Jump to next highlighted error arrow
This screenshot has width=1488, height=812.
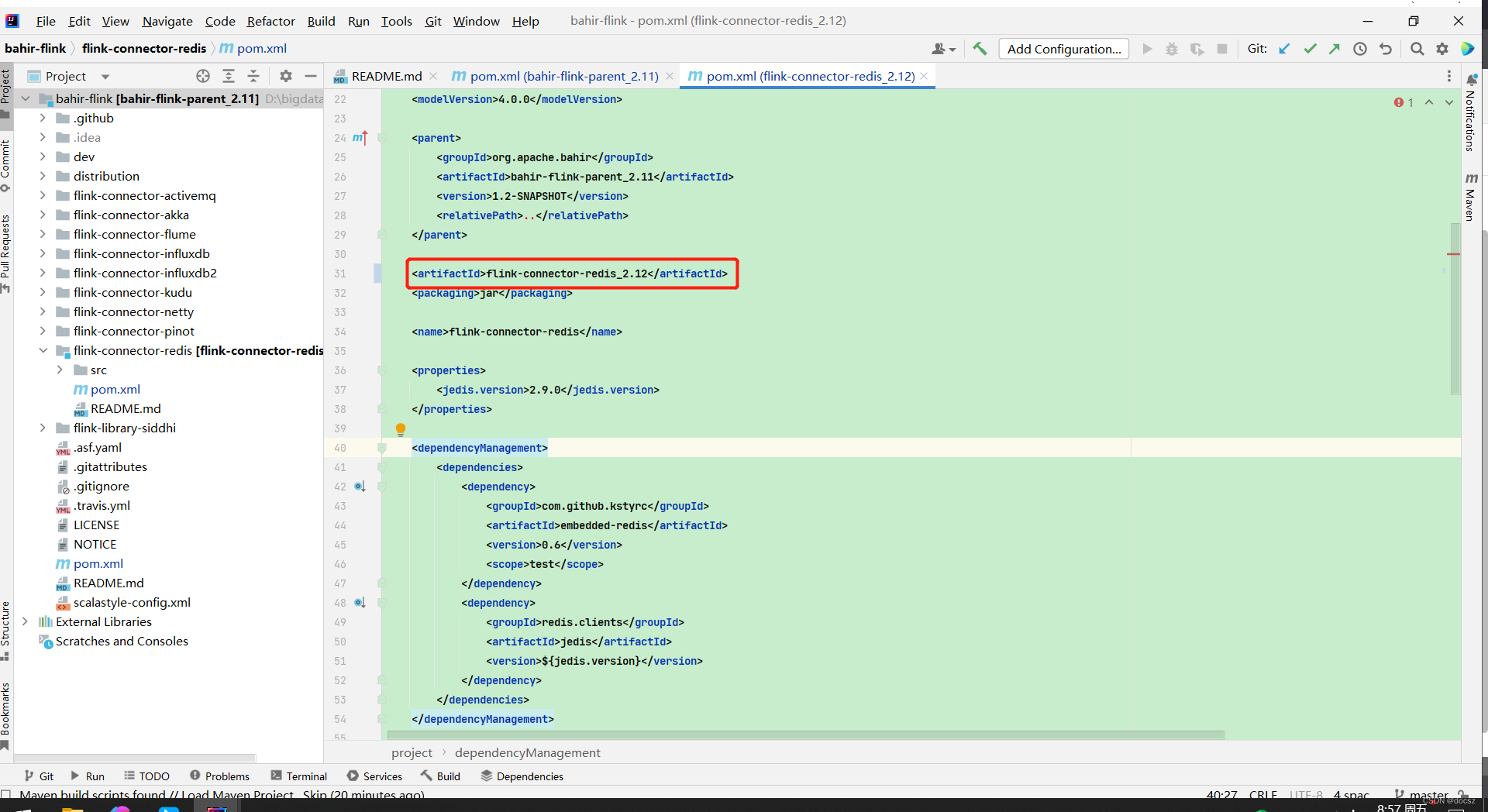[1449, 102]
